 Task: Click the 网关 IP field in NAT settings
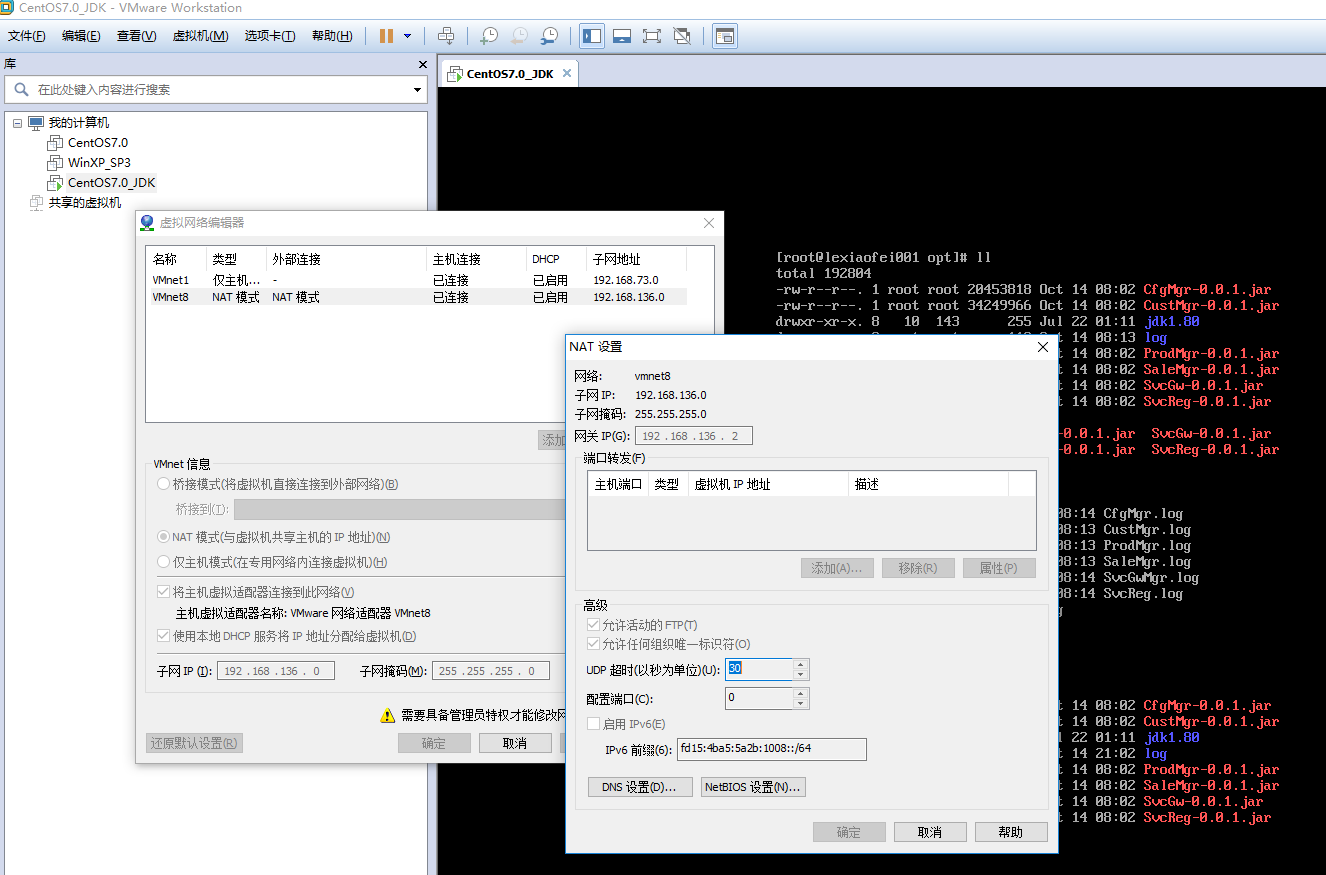tap(693, 436)
